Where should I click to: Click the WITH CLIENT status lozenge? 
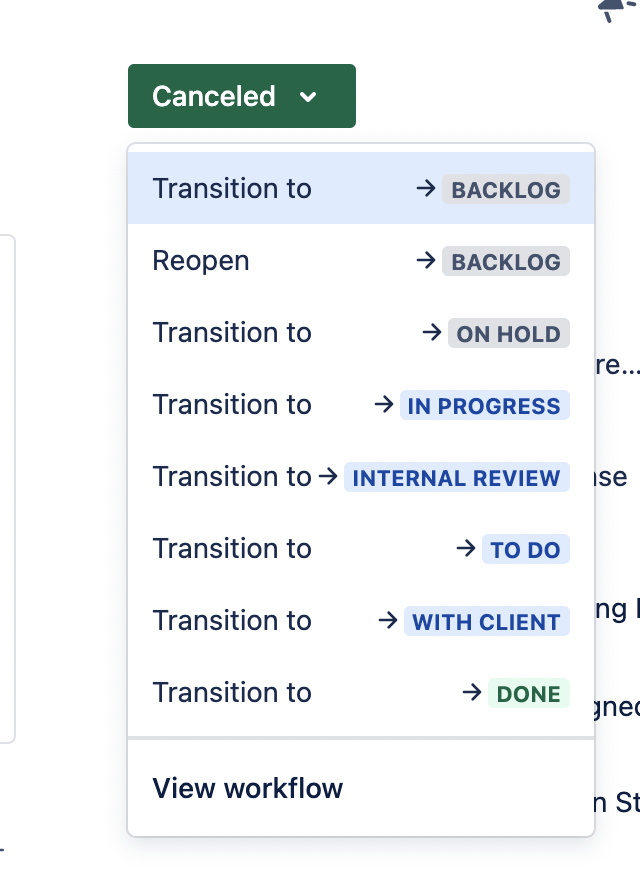point(487,621)
